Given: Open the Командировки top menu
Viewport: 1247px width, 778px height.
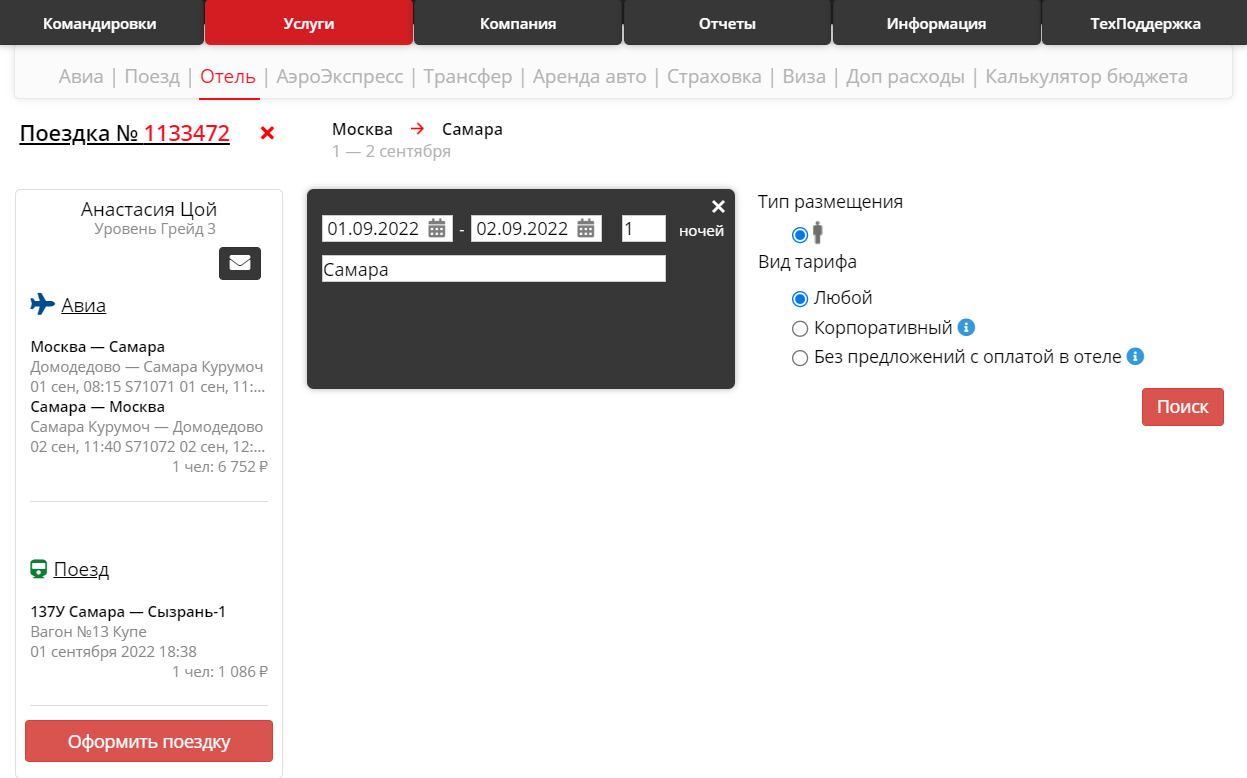Looking at the screenshot, I should 100,23.
